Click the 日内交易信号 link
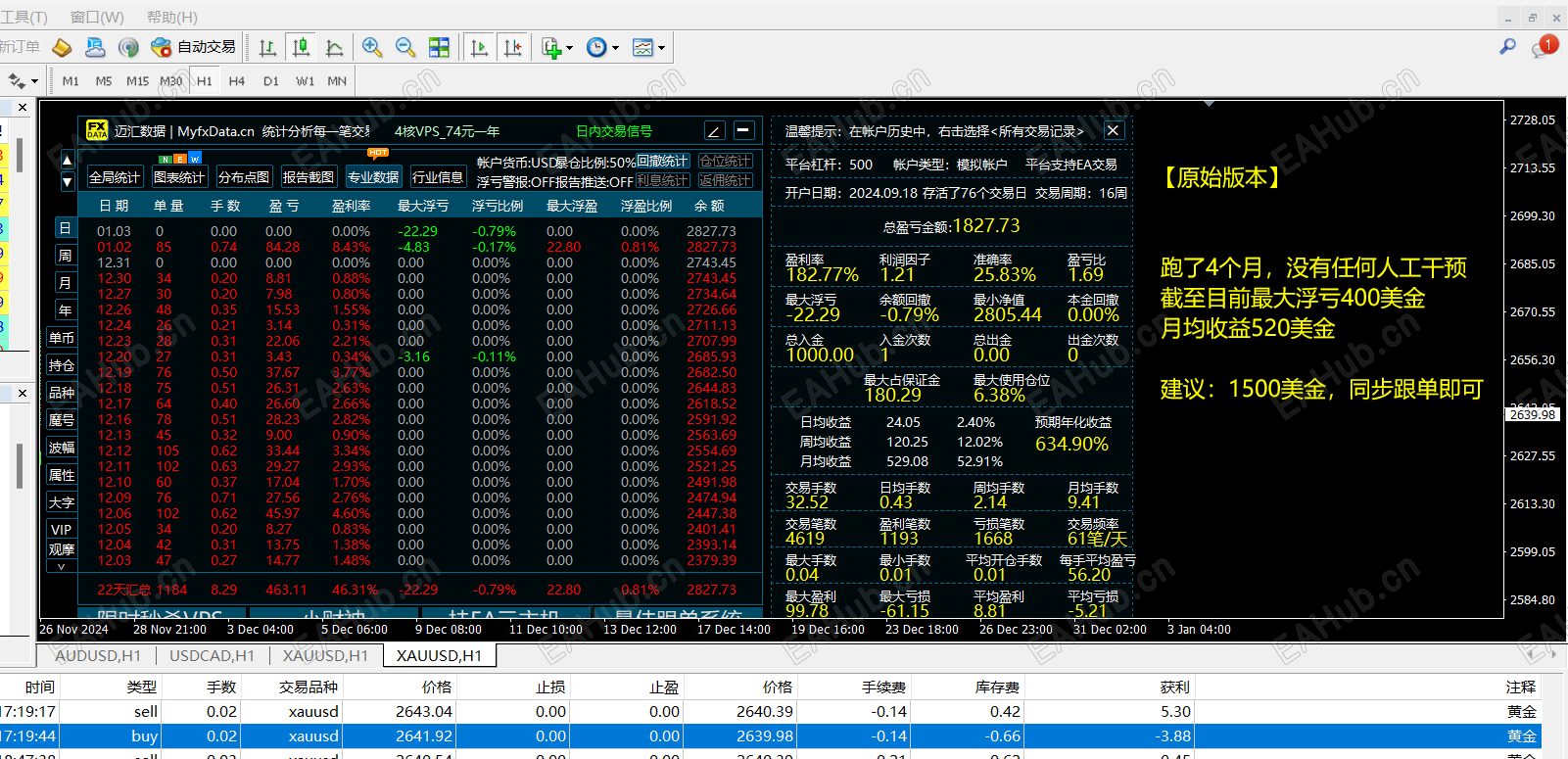Screen dimensions: 1568x759 [x=614, y=131]
